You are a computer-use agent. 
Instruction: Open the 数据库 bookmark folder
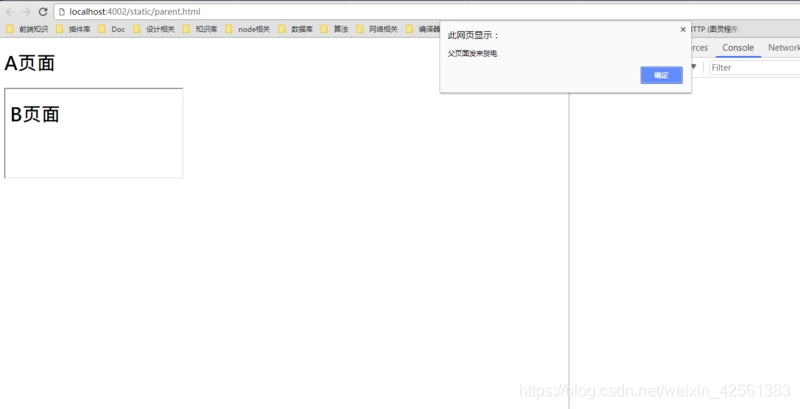tap(295, 29)
